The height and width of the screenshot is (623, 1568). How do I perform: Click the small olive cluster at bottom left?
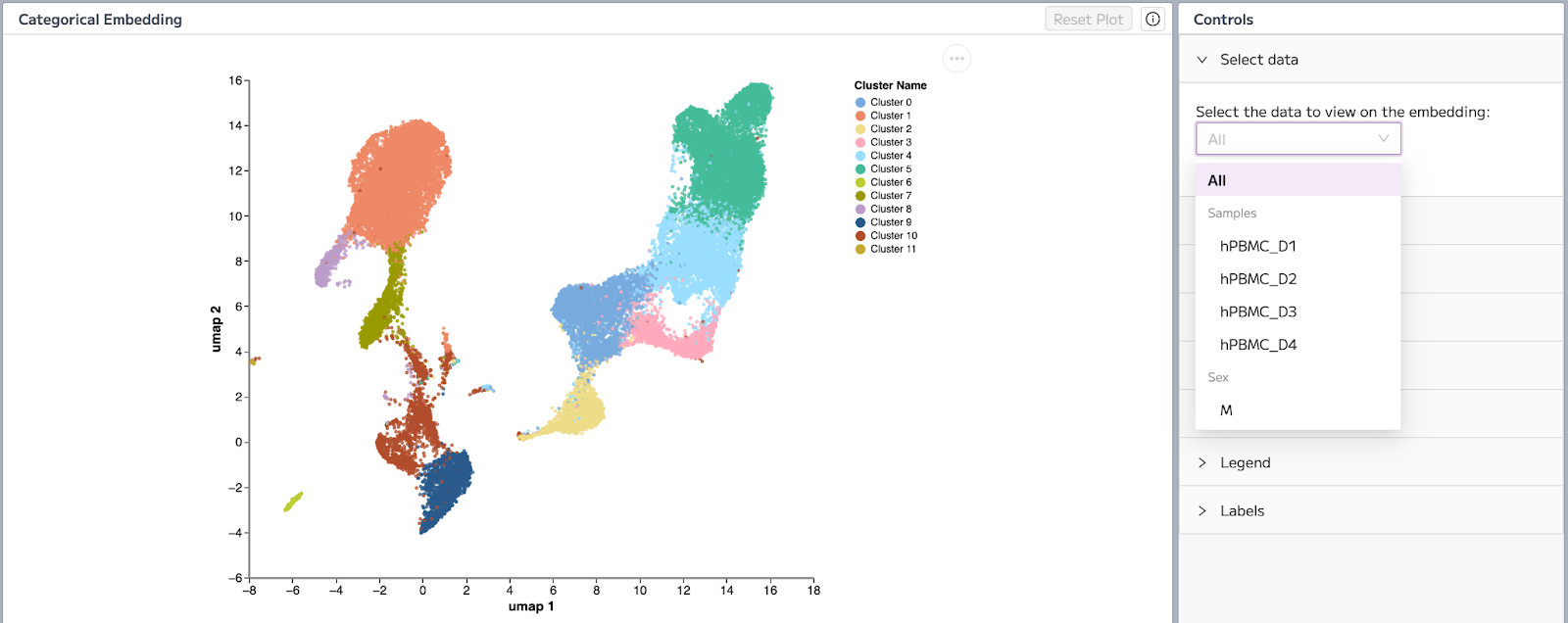[293, 502]
